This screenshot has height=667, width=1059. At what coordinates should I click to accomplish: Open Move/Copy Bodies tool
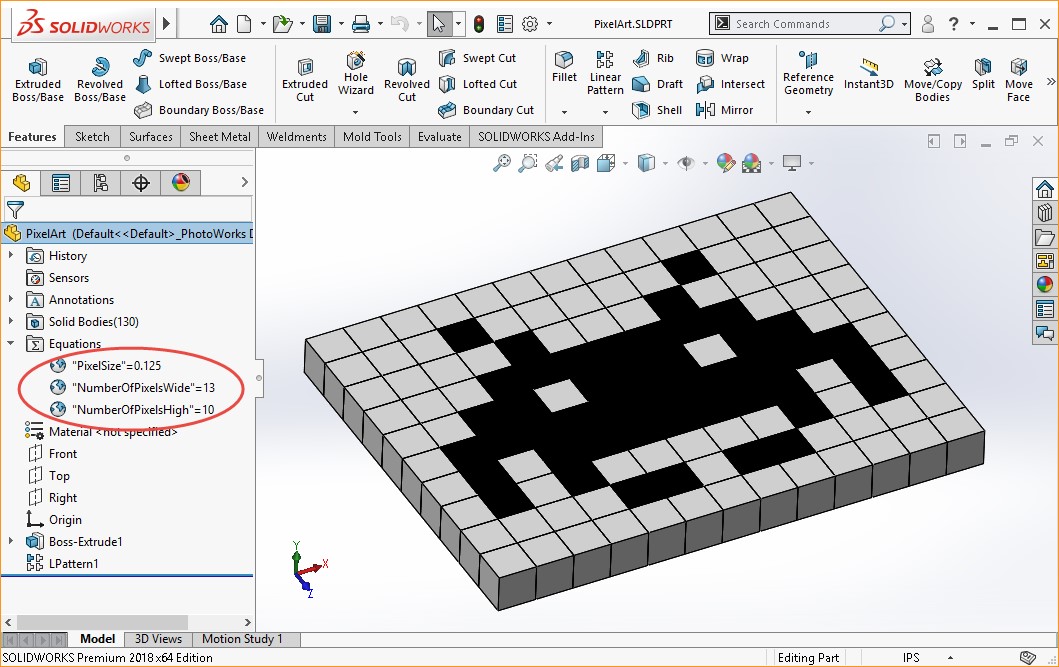[x=933, y=80]
